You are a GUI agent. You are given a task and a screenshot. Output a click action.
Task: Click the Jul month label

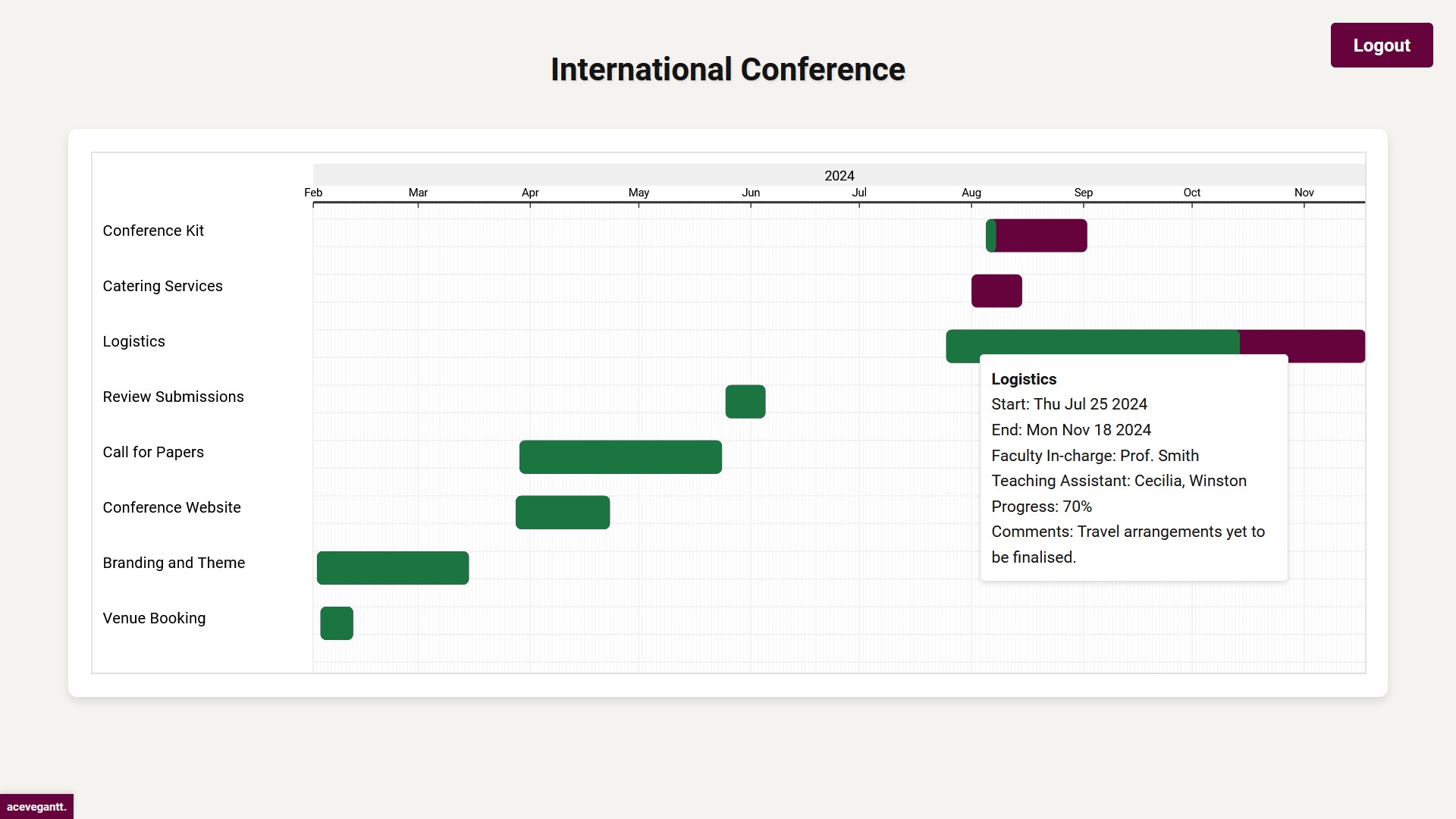pos(859,193)
